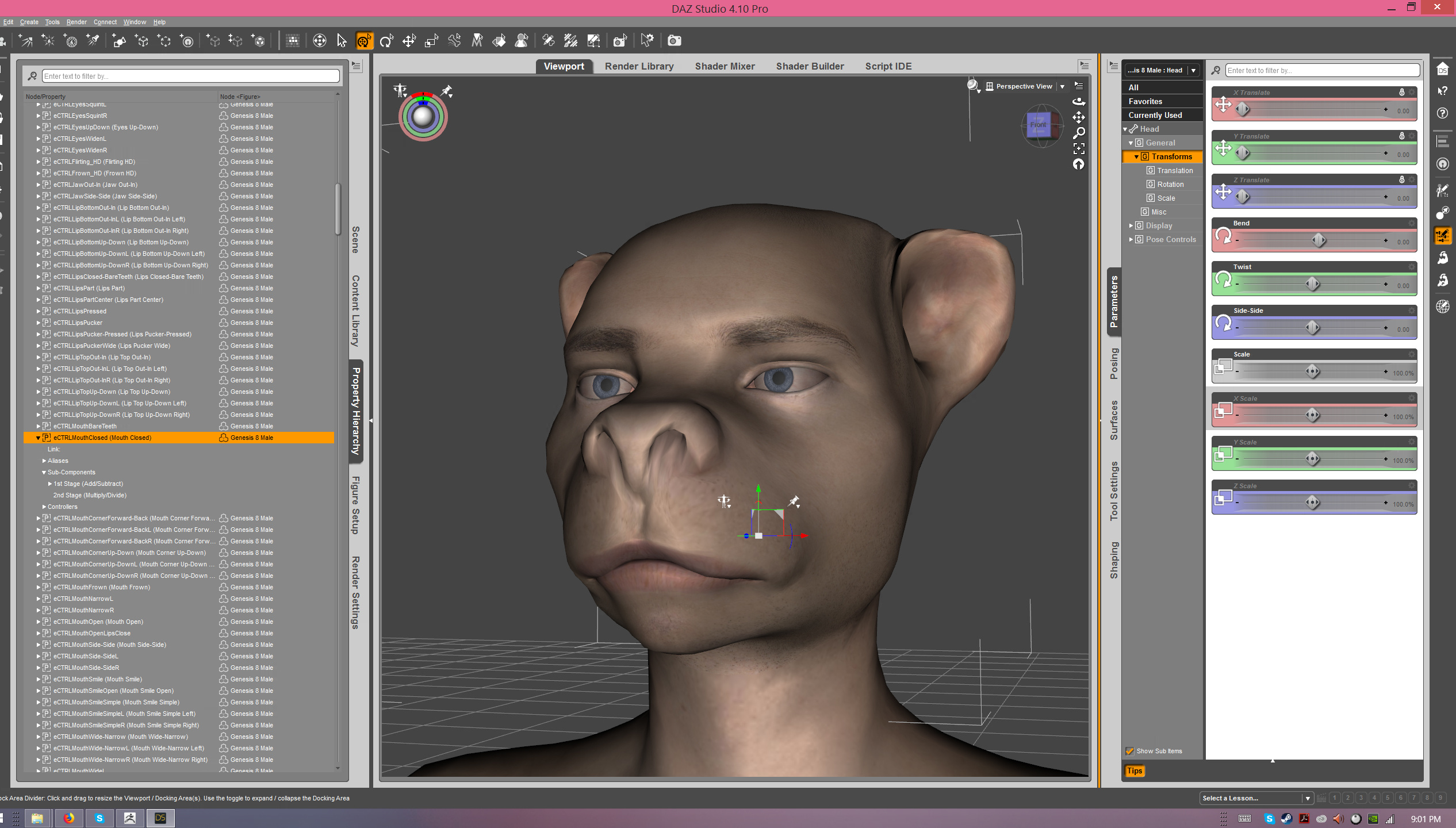Image resolution: width=1456 pixels, height=828 pixels.
Task: Click the render camera icon in toolbar
Action: pos(674,41)
